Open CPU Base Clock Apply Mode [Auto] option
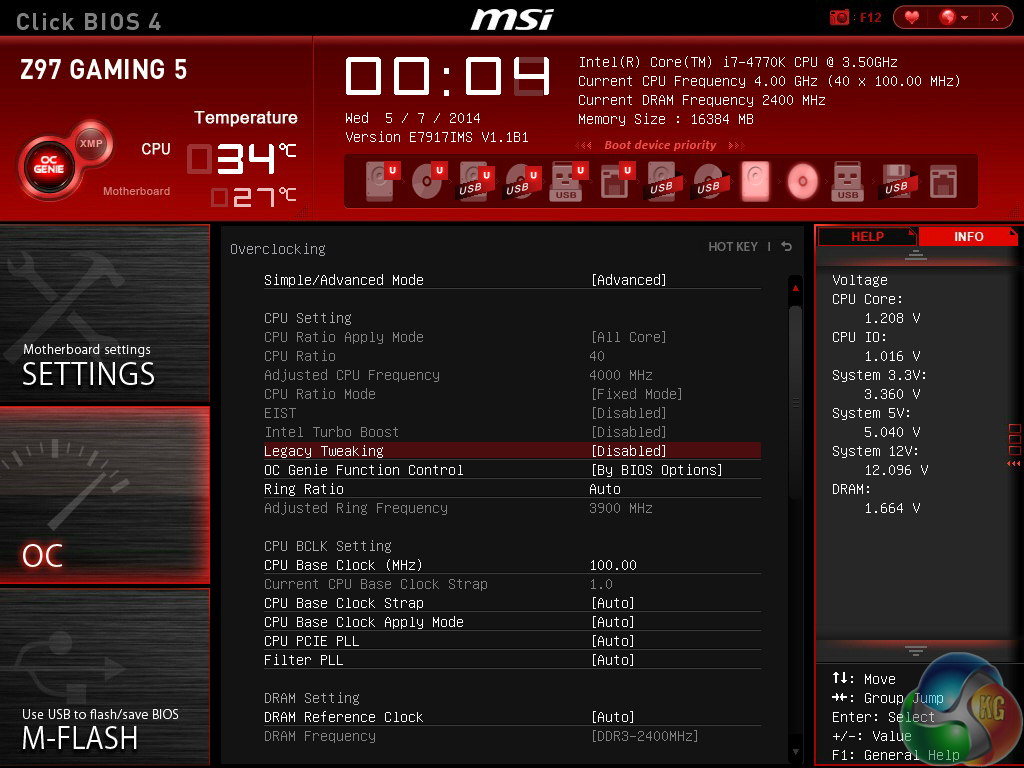 click(613, 622)
